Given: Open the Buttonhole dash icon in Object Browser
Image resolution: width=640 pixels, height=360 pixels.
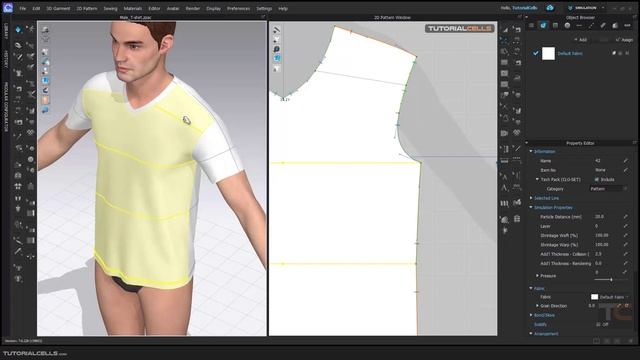Looking at the screenshot, I should click(x=579, y=25).
